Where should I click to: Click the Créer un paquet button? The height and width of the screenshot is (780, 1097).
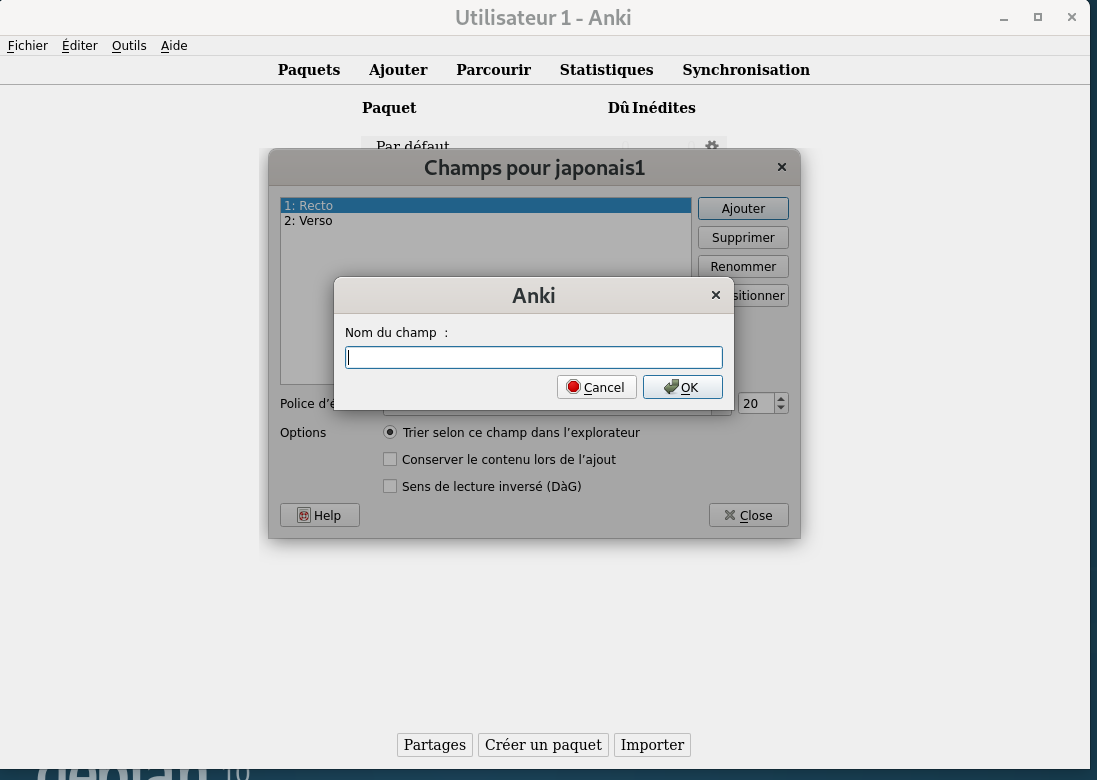coord(543,745)
